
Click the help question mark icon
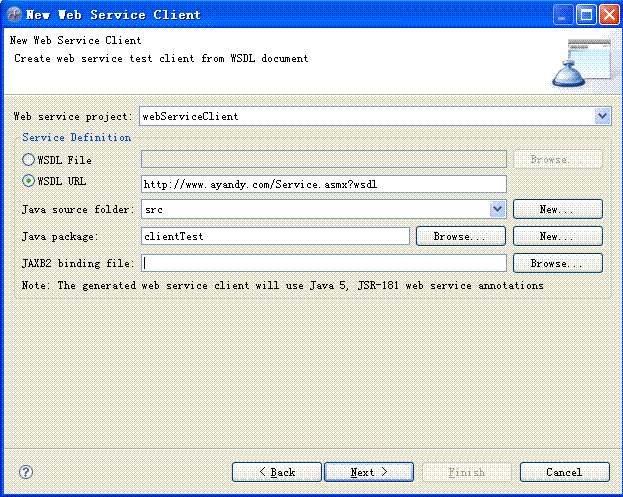coord(26,472)
